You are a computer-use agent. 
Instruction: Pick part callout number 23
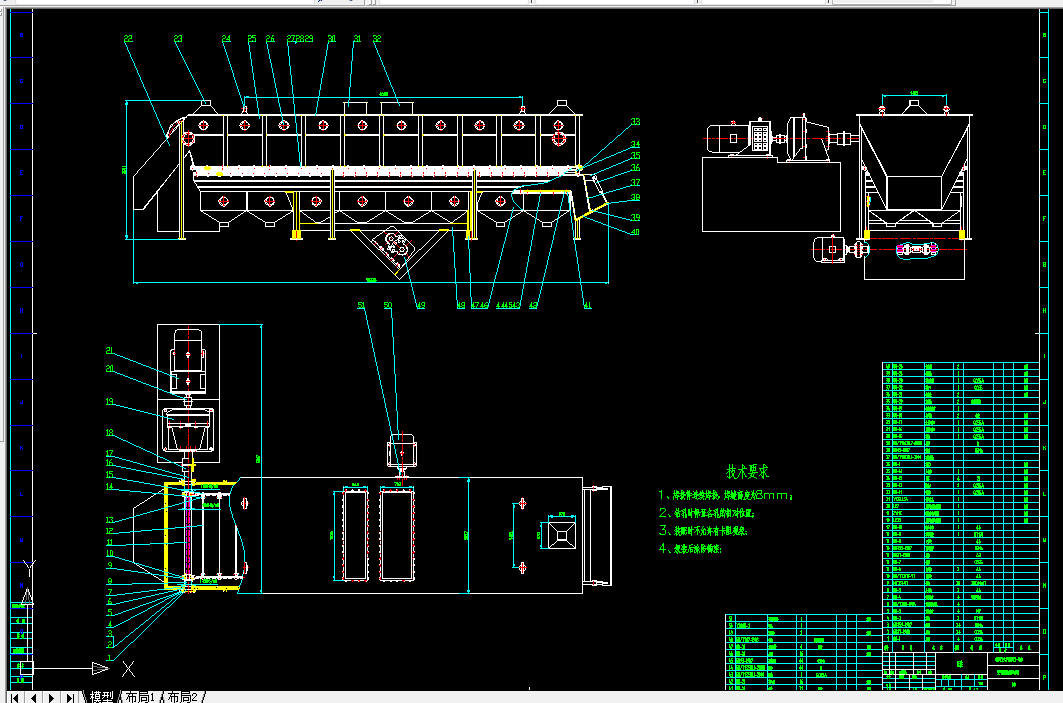coord(178,39)
